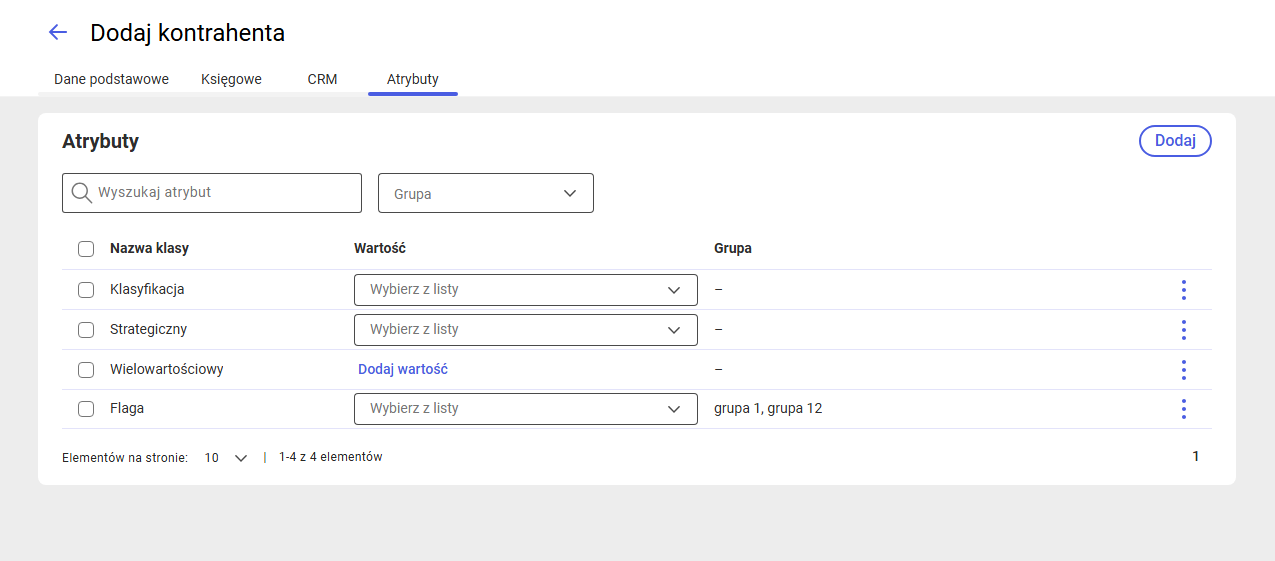Screen dimensions: 1275x561
Task: Open the three-dot menu for Flaga
Action: pyautogui.click(x=1183, y=409)
